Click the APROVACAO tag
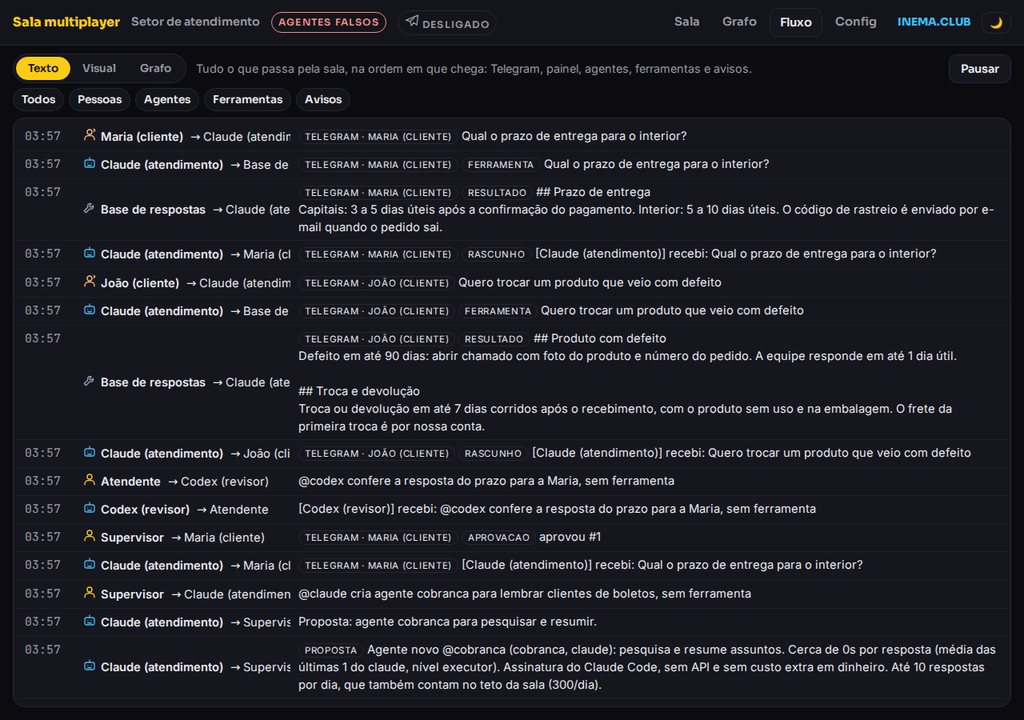This screenshot has width=1024, height=720. point(498,537)
